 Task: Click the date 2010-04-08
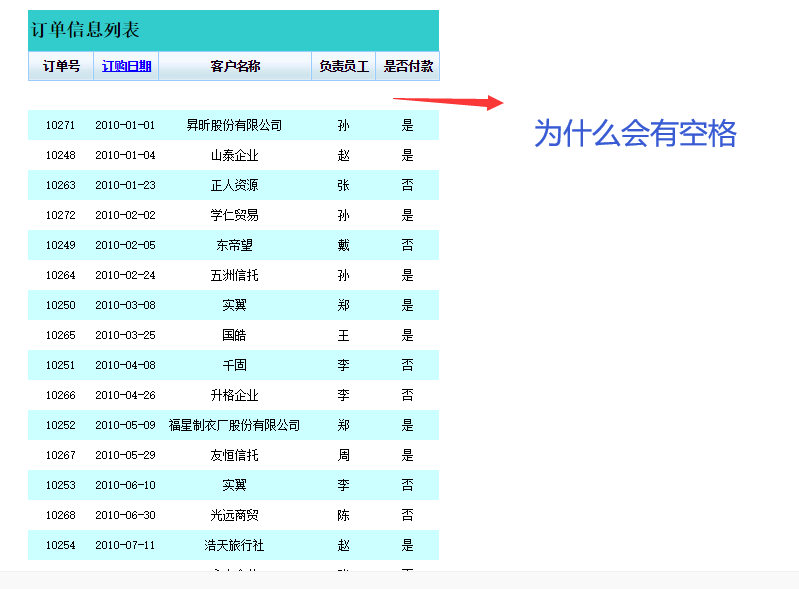(125, 365)
